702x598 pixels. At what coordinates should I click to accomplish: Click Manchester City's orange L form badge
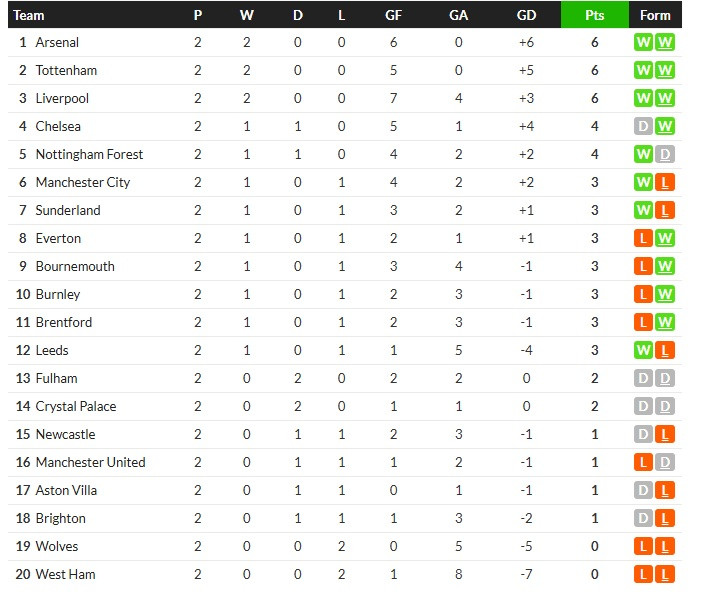[x=665, y=182]
